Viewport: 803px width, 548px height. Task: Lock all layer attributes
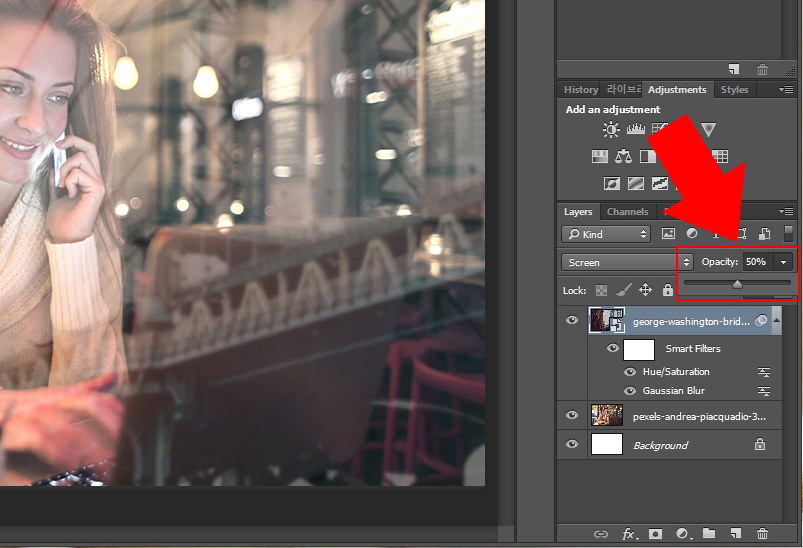click(667, 290)
